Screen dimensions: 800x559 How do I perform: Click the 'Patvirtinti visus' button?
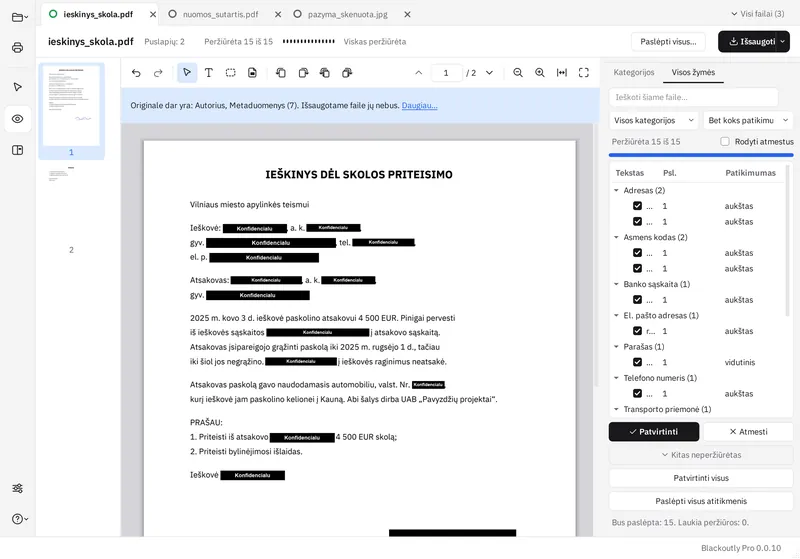pos(701,478)
